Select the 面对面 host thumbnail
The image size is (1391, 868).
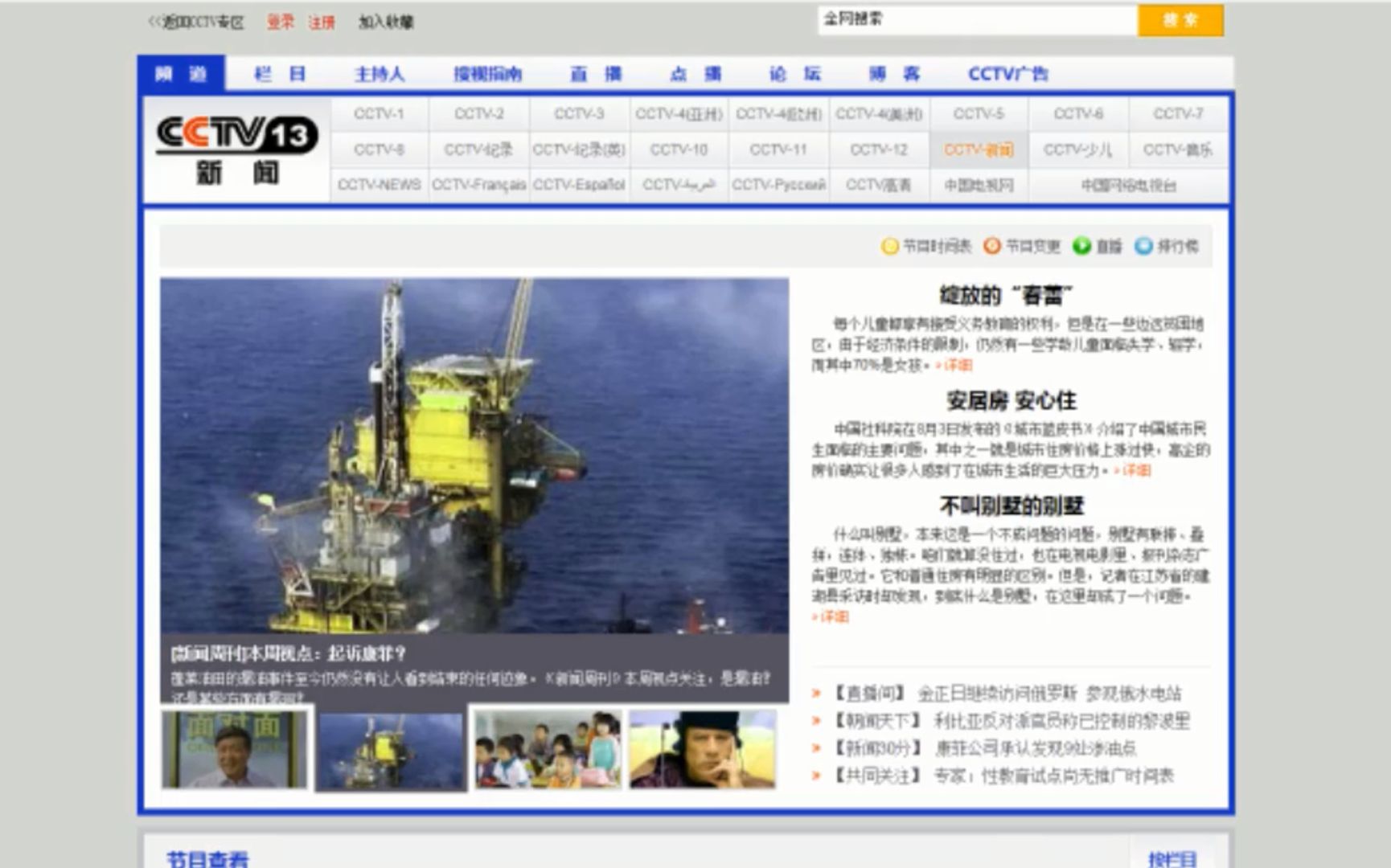pyautogui.click(x=234, y=749)
